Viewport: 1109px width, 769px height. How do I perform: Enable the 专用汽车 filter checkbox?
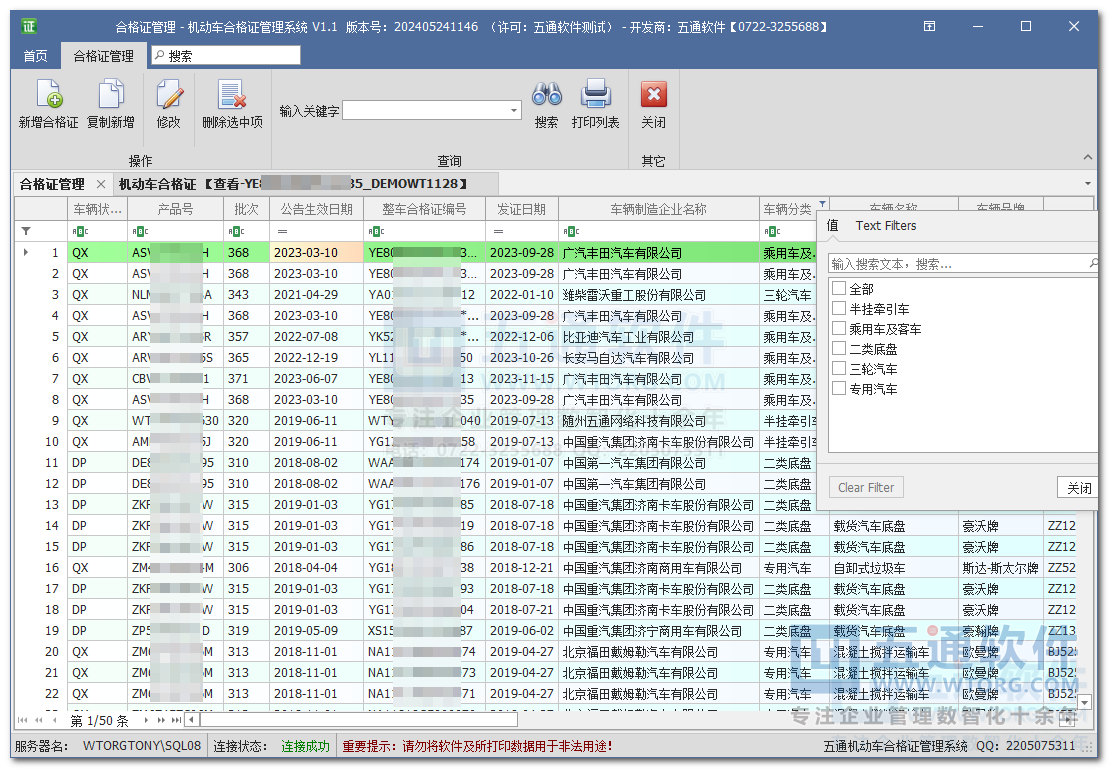pyautogui.click(x=839, y=389)
